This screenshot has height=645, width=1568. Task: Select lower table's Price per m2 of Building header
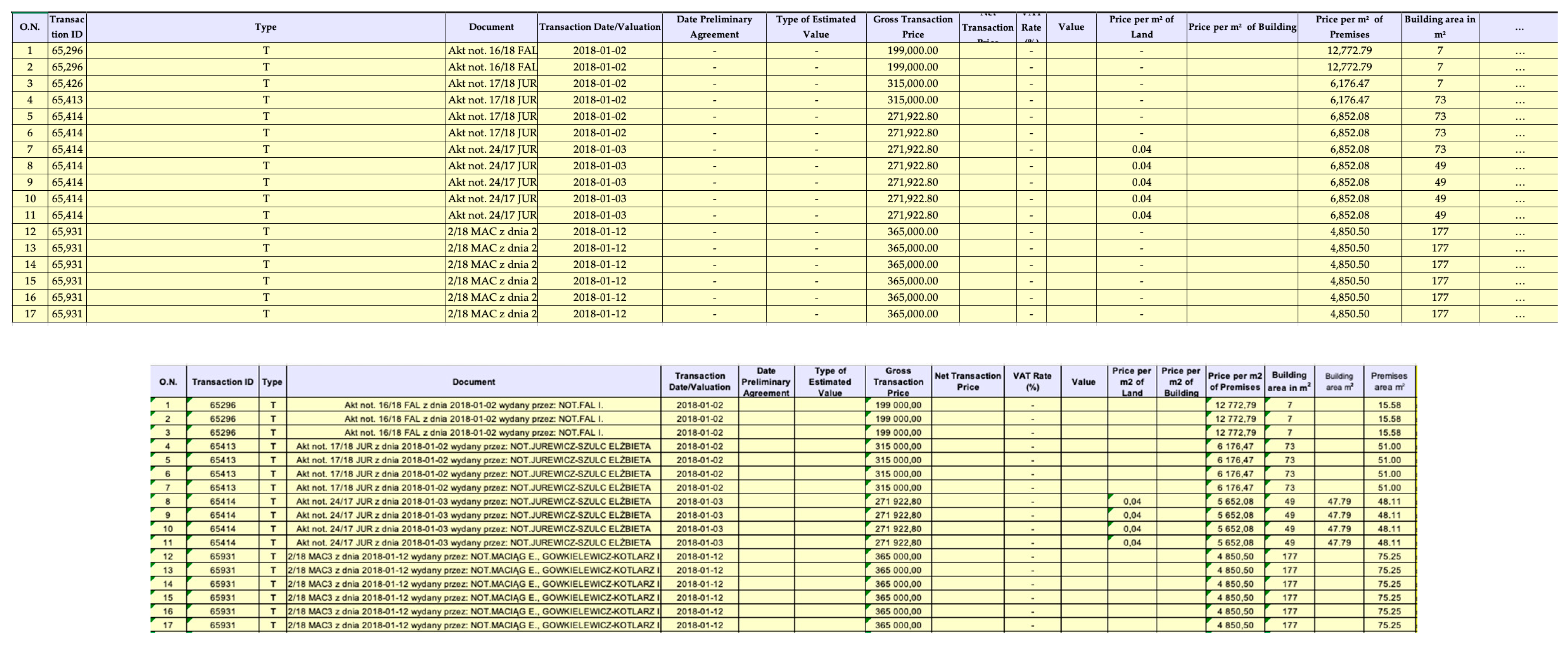(1181, 381)
